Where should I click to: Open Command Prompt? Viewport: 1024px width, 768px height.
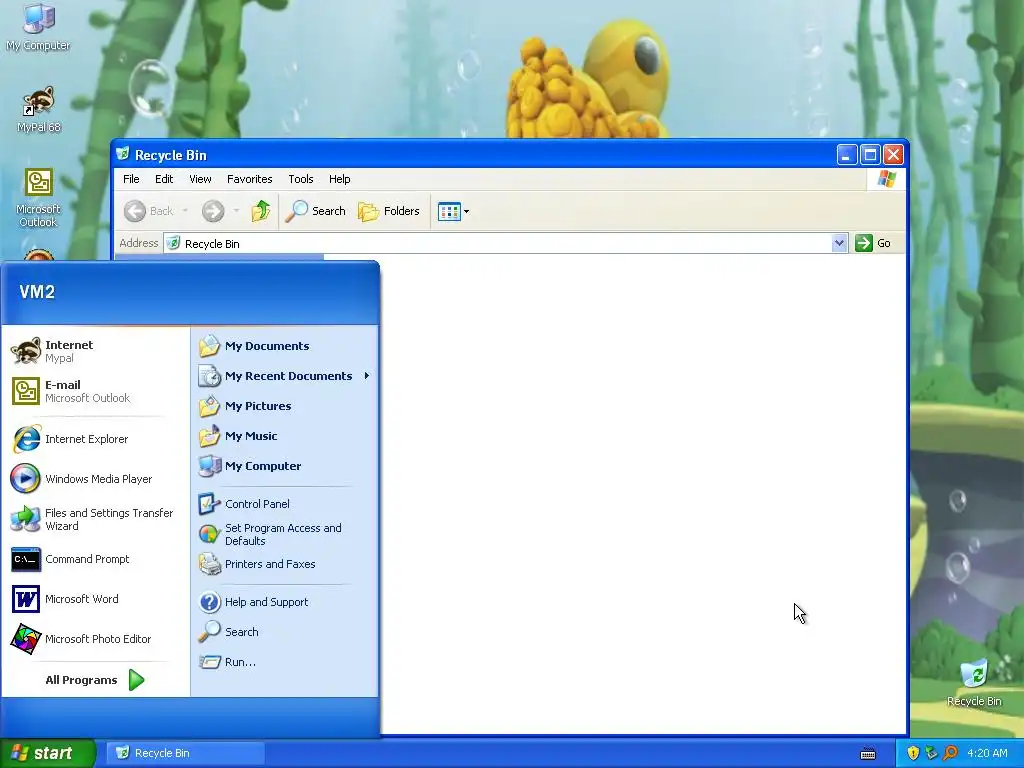point(95,559)
